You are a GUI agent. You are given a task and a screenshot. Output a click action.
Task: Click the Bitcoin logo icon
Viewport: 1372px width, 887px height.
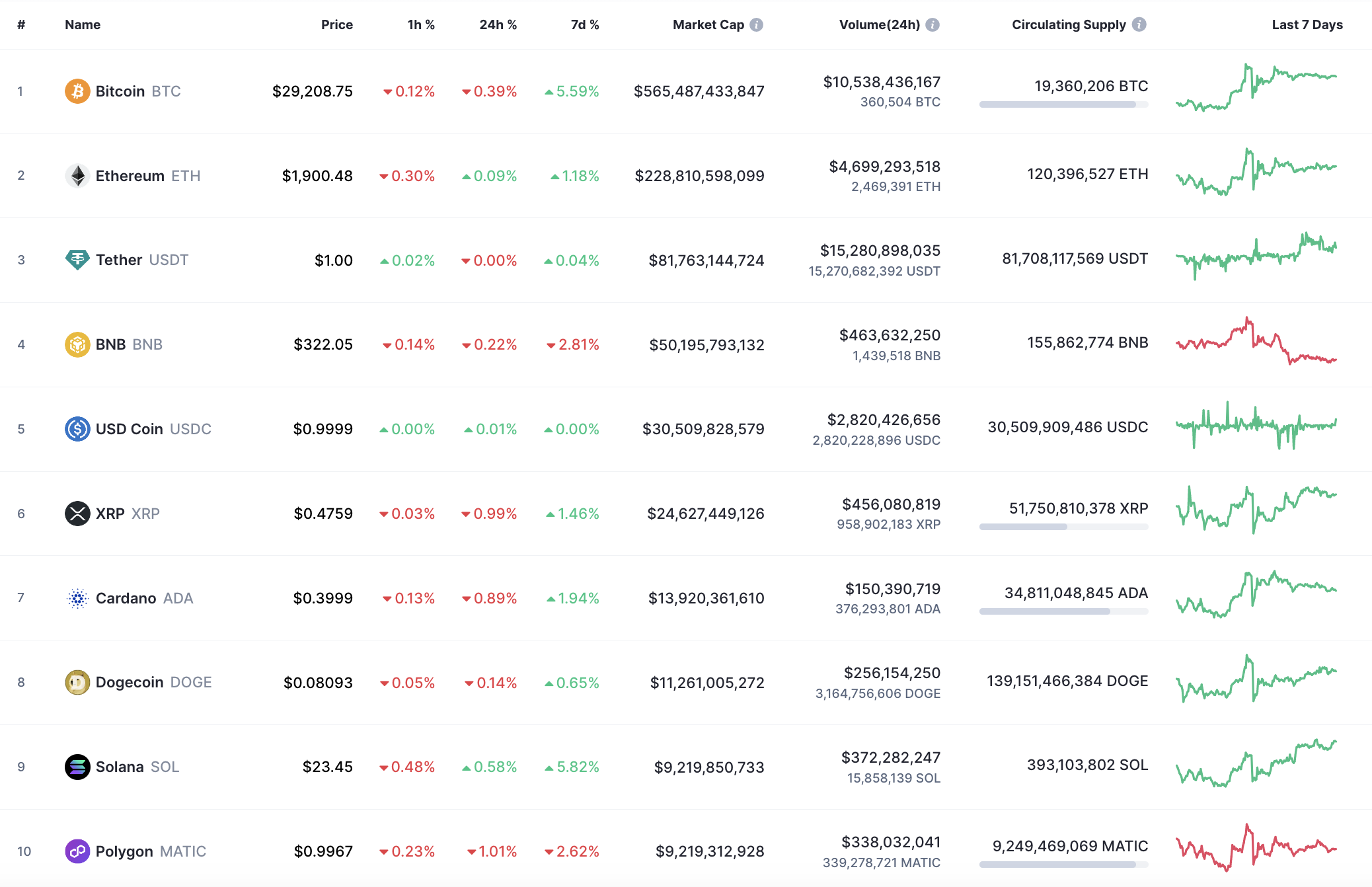click(x=77, y=91)
